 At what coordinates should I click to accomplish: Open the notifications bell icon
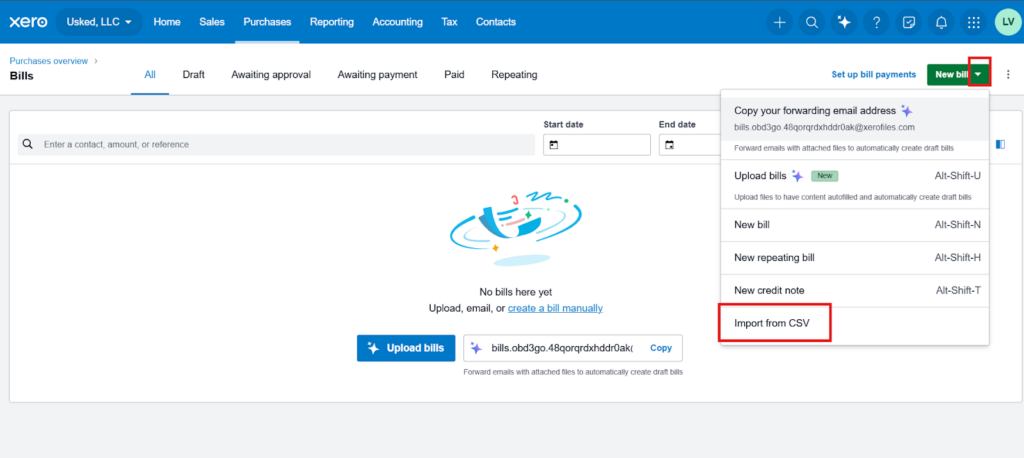[x=941, y=22]
